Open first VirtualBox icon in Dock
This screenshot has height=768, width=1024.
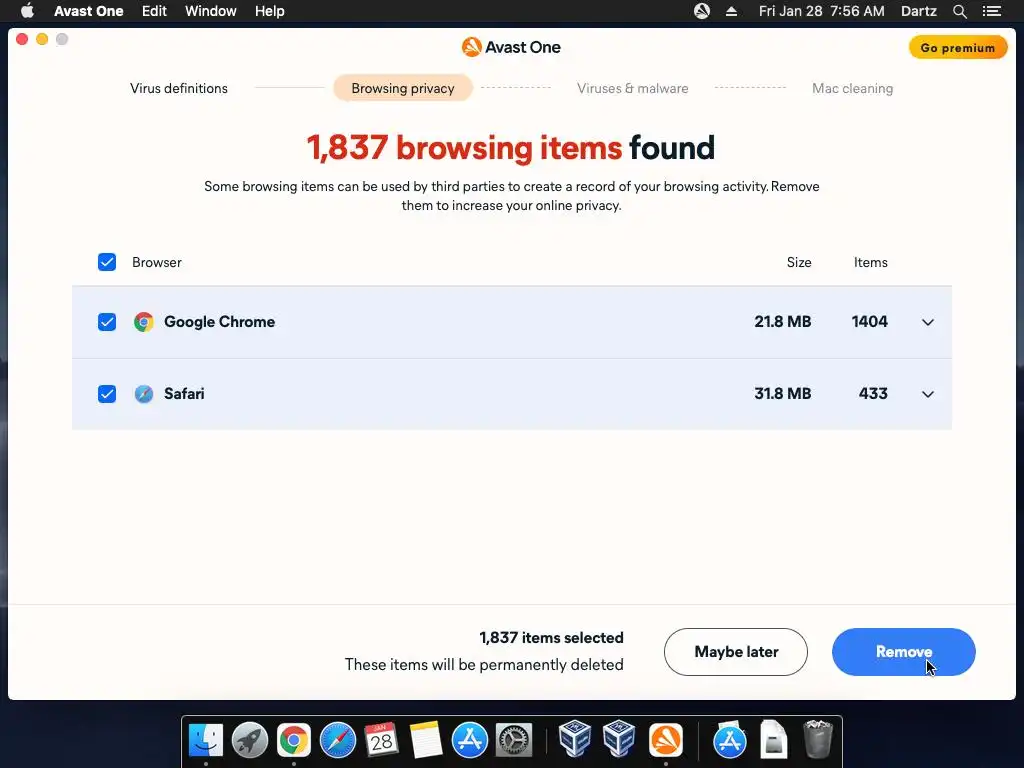coord(575,739)
